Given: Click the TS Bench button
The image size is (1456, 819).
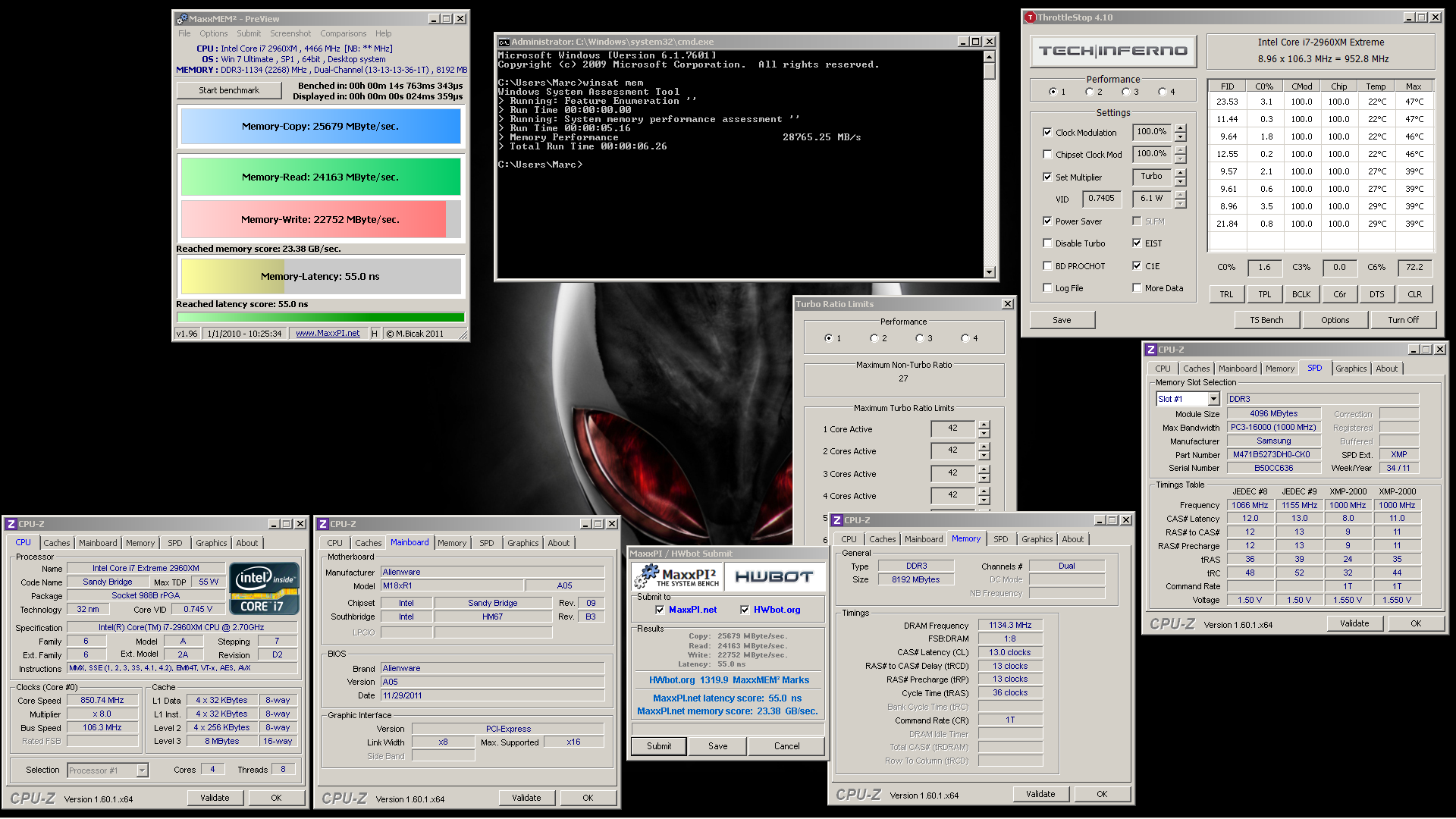Looking at the screenshot, I should [x=1266, y=320].
